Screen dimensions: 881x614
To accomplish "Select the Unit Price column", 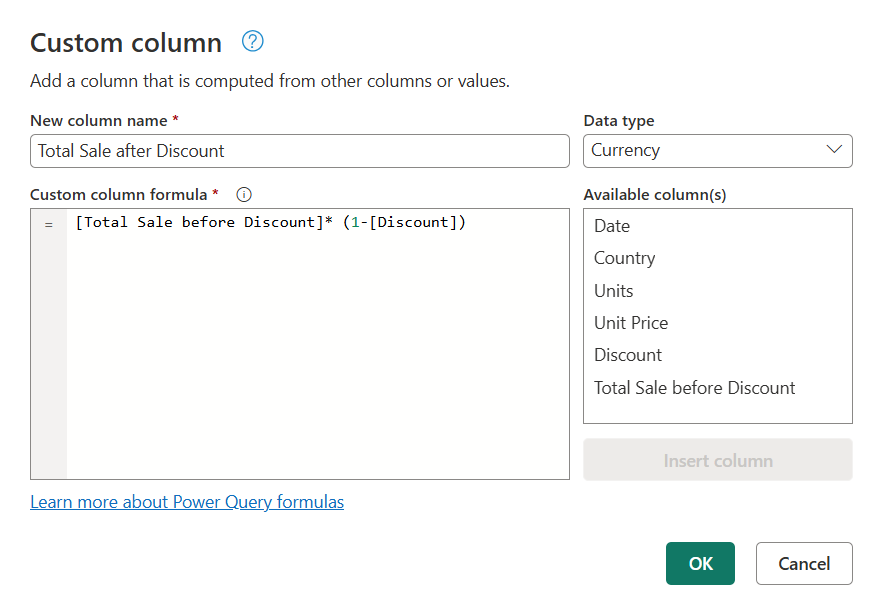I will (630, 323).
